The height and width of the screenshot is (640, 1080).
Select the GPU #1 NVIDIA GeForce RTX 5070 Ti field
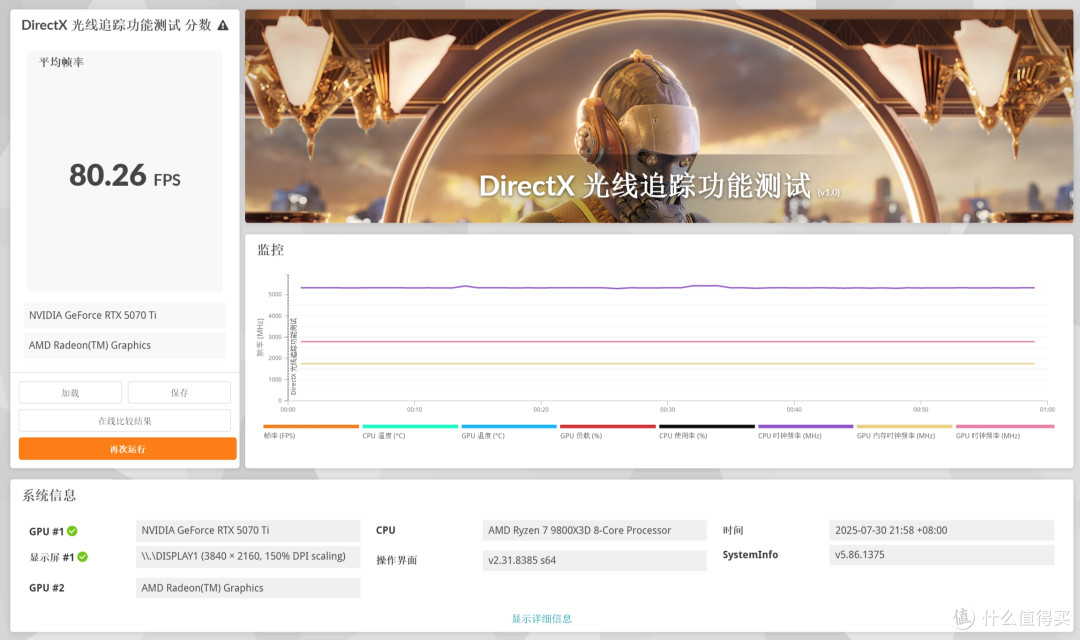click(248, 530)
